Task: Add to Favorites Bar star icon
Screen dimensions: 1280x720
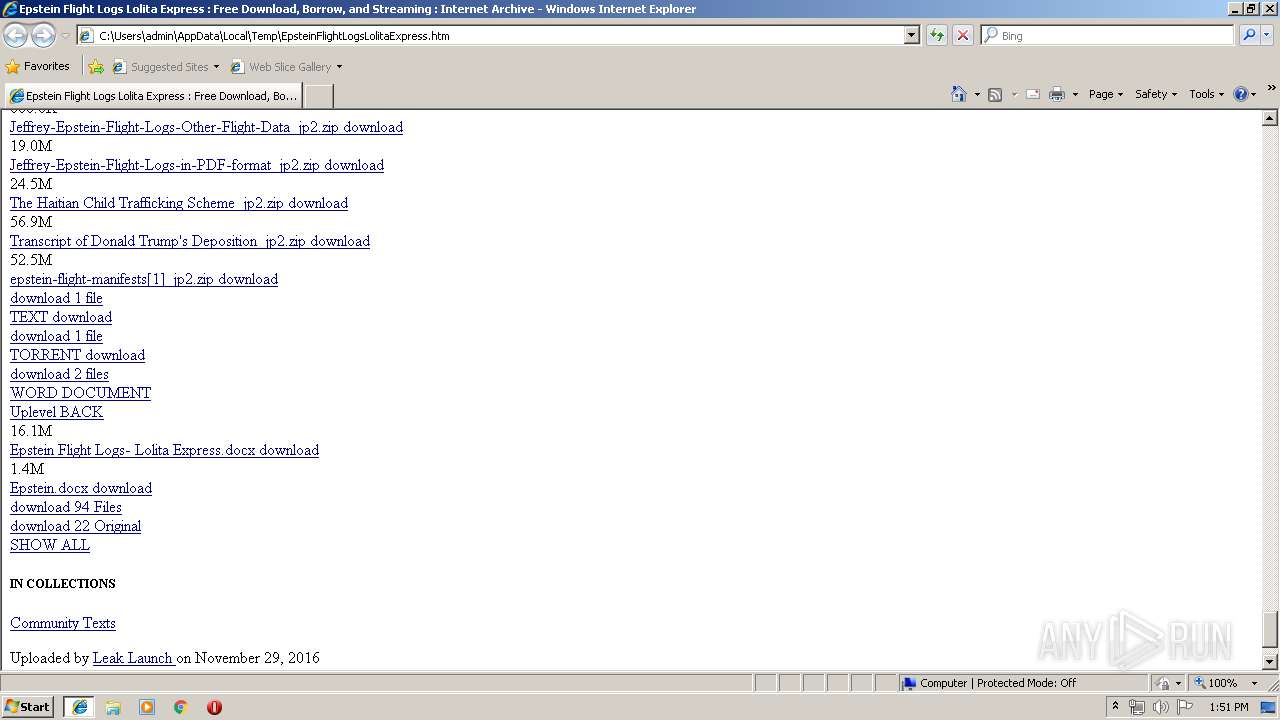Action: 96,67
